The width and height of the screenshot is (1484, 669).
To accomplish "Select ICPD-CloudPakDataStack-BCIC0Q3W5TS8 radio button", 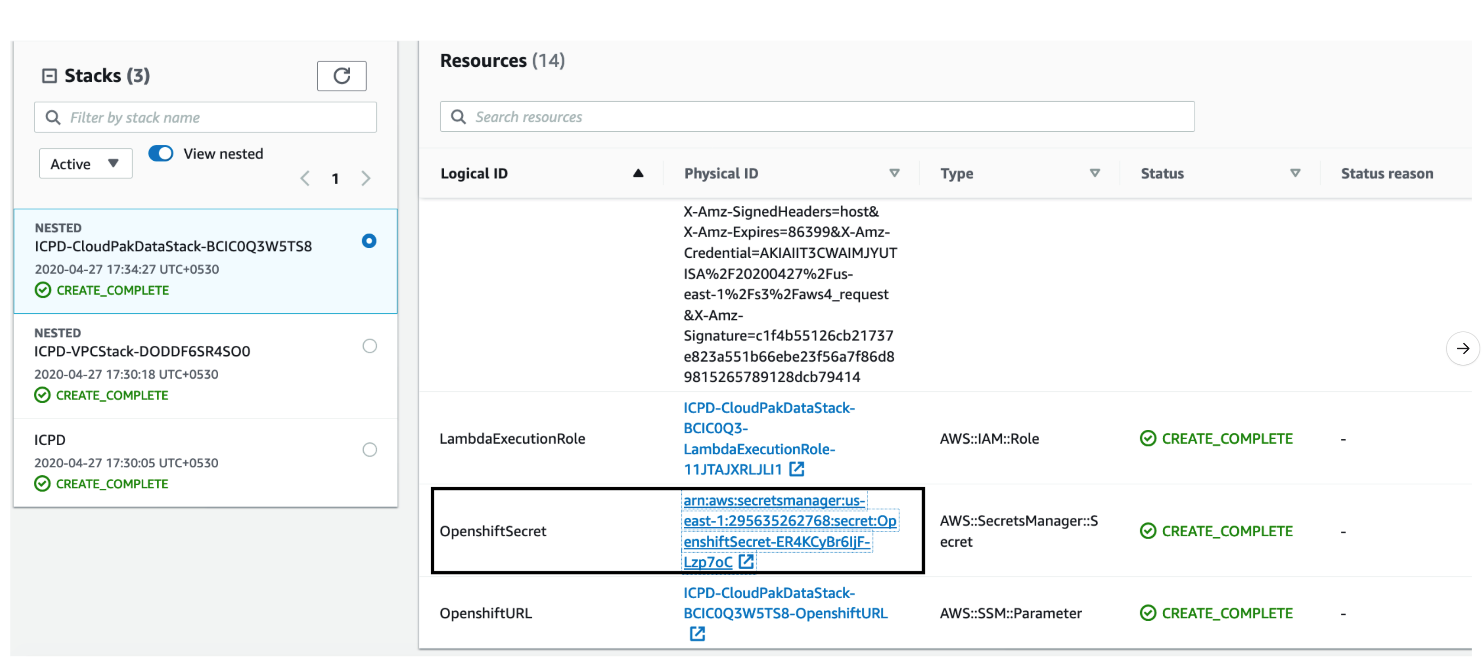I will tap(370, 241).
